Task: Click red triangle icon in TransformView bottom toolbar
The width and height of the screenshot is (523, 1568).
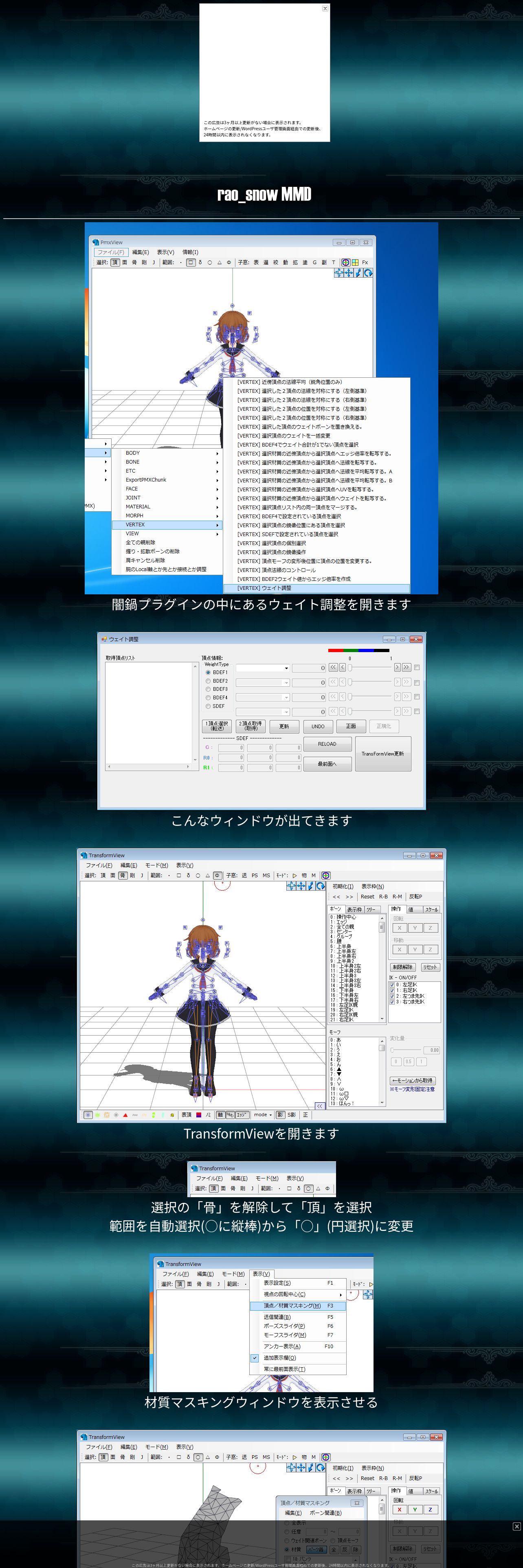Action: coord(125,1115)
